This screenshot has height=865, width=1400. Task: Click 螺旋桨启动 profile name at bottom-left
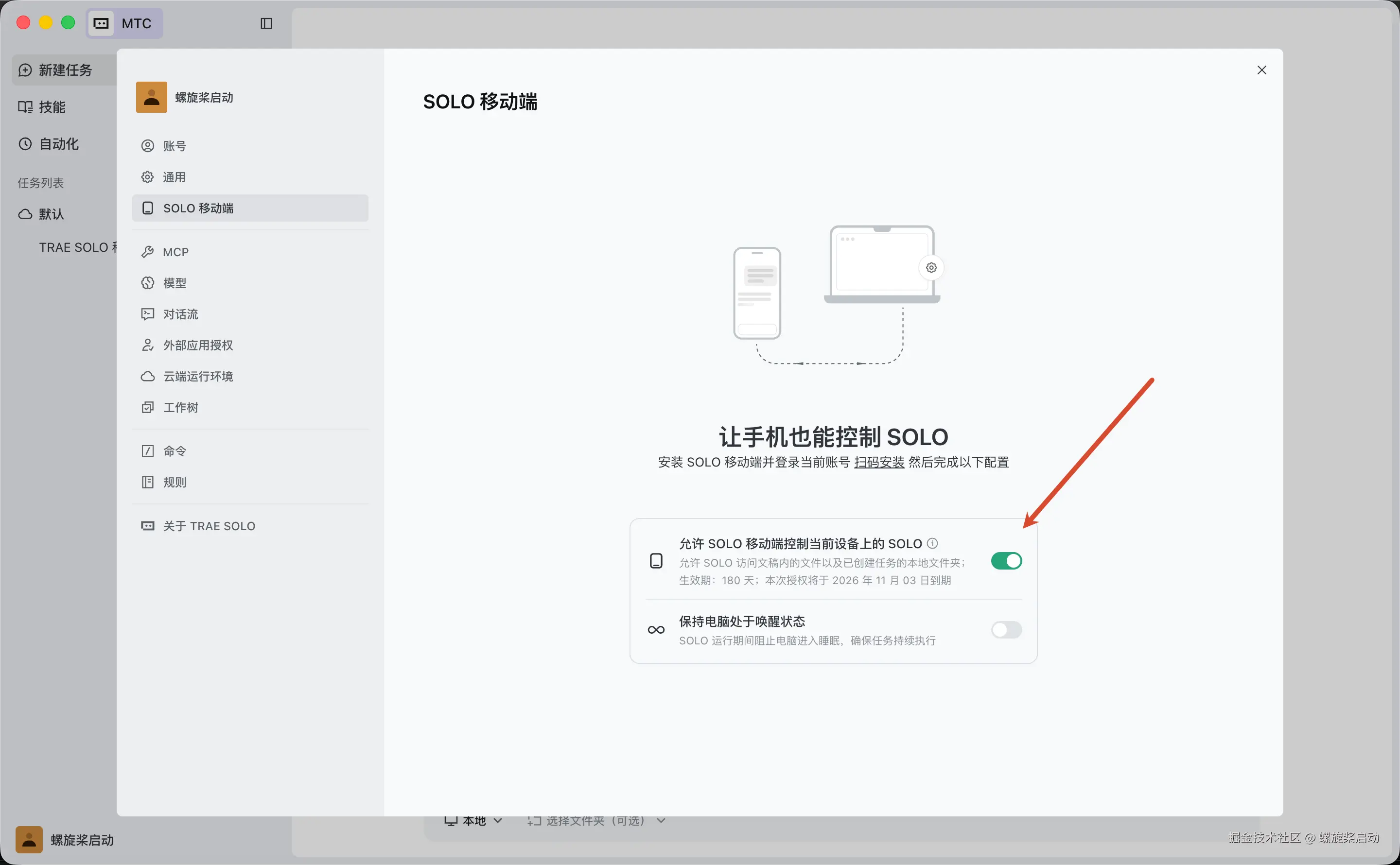[82, 840]
